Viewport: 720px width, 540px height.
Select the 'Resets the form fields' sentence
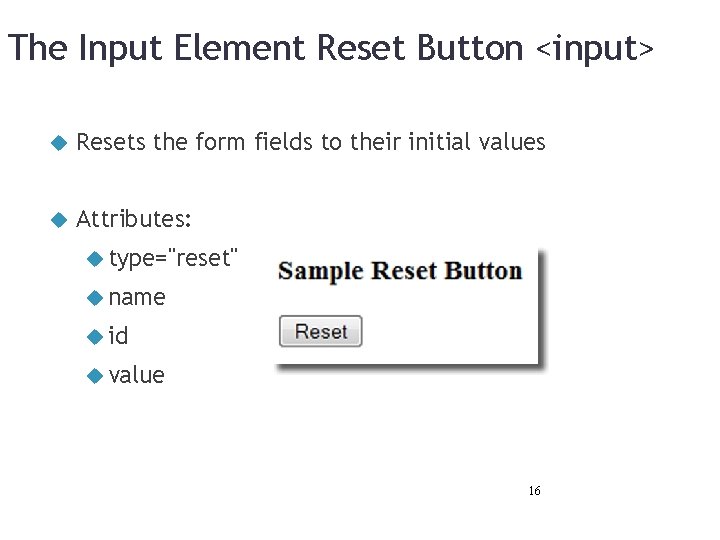pyautogui.click(x=311, y=142)
